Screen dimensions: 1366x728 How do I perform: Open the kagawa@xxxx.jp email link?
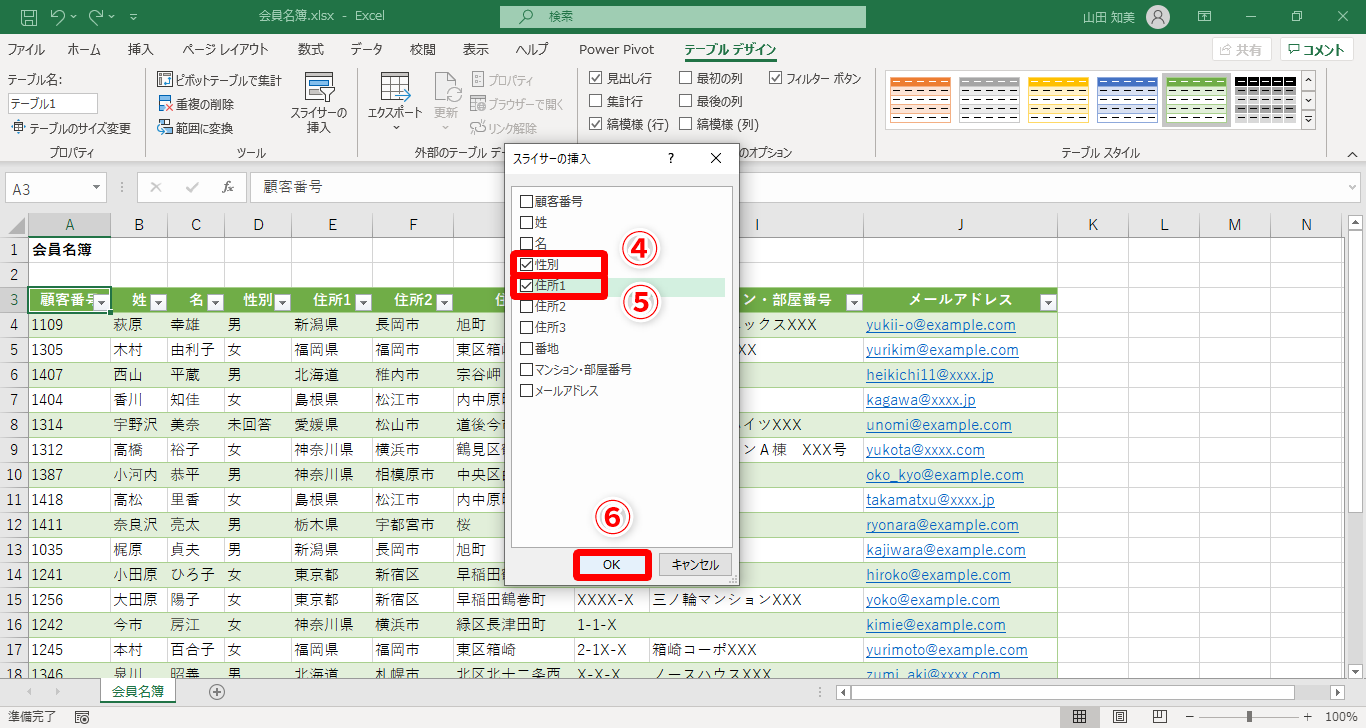point(921,400)
